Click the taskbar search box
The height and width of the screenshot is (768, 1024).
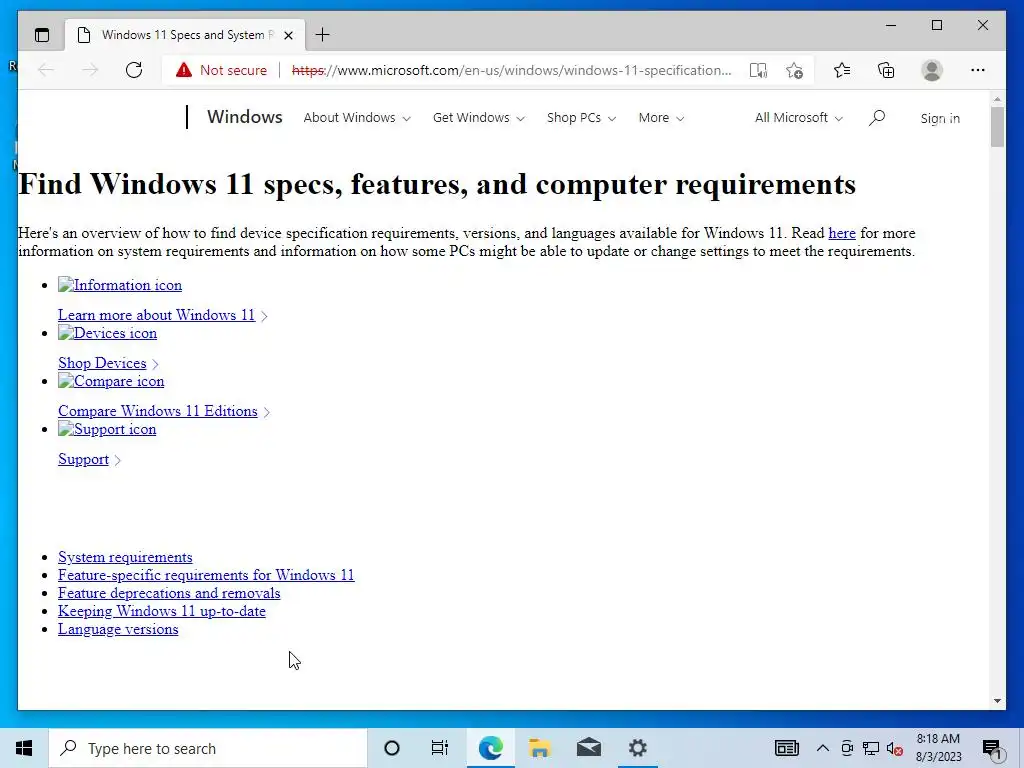coord(208,748)
